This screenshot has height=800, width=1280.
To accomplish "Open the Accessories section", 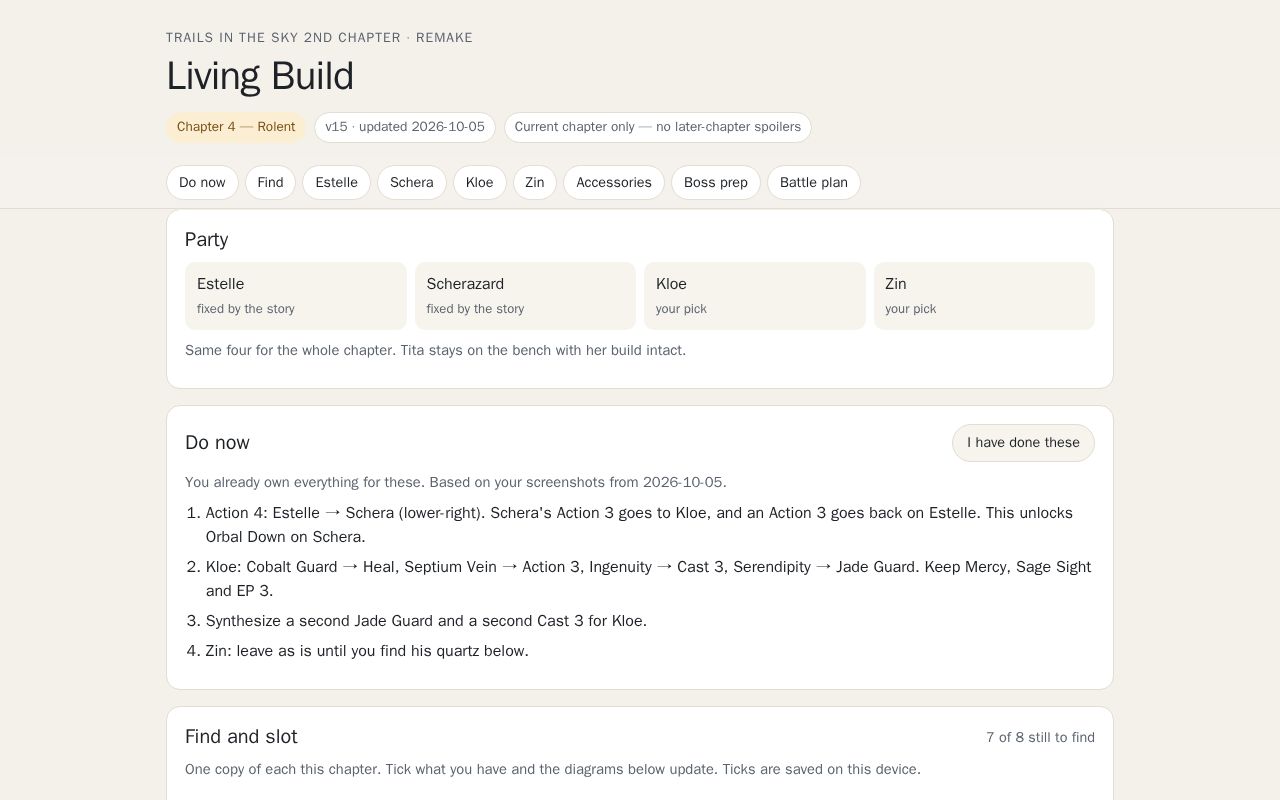I will (x=614, y=183).
